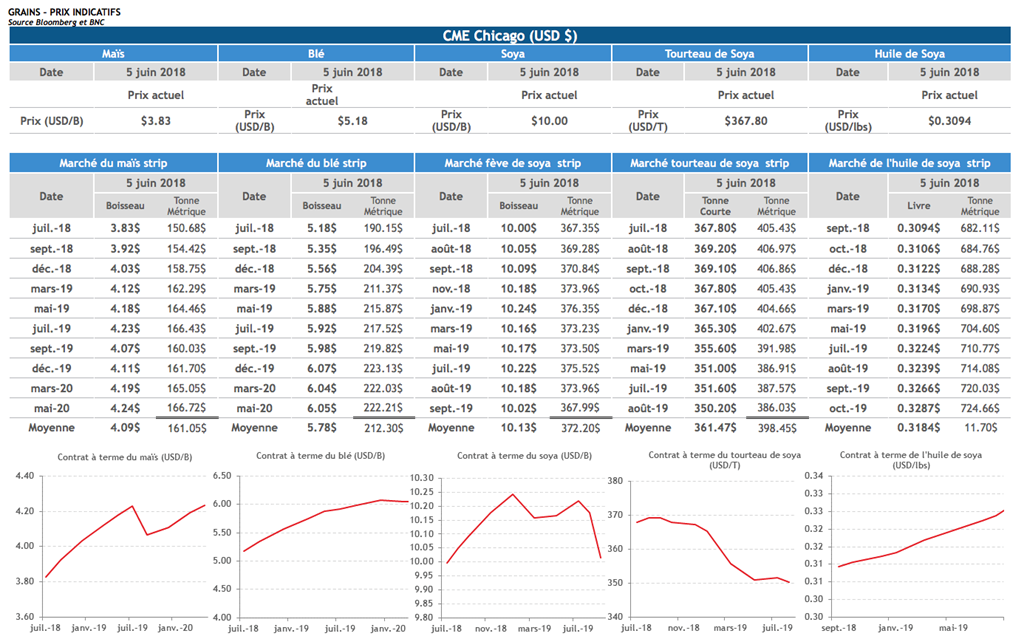The width and height of the screenshot is (1024, 639).
Task: Click the Marché tourteau de soya strip header
Action: pos(709,163)
